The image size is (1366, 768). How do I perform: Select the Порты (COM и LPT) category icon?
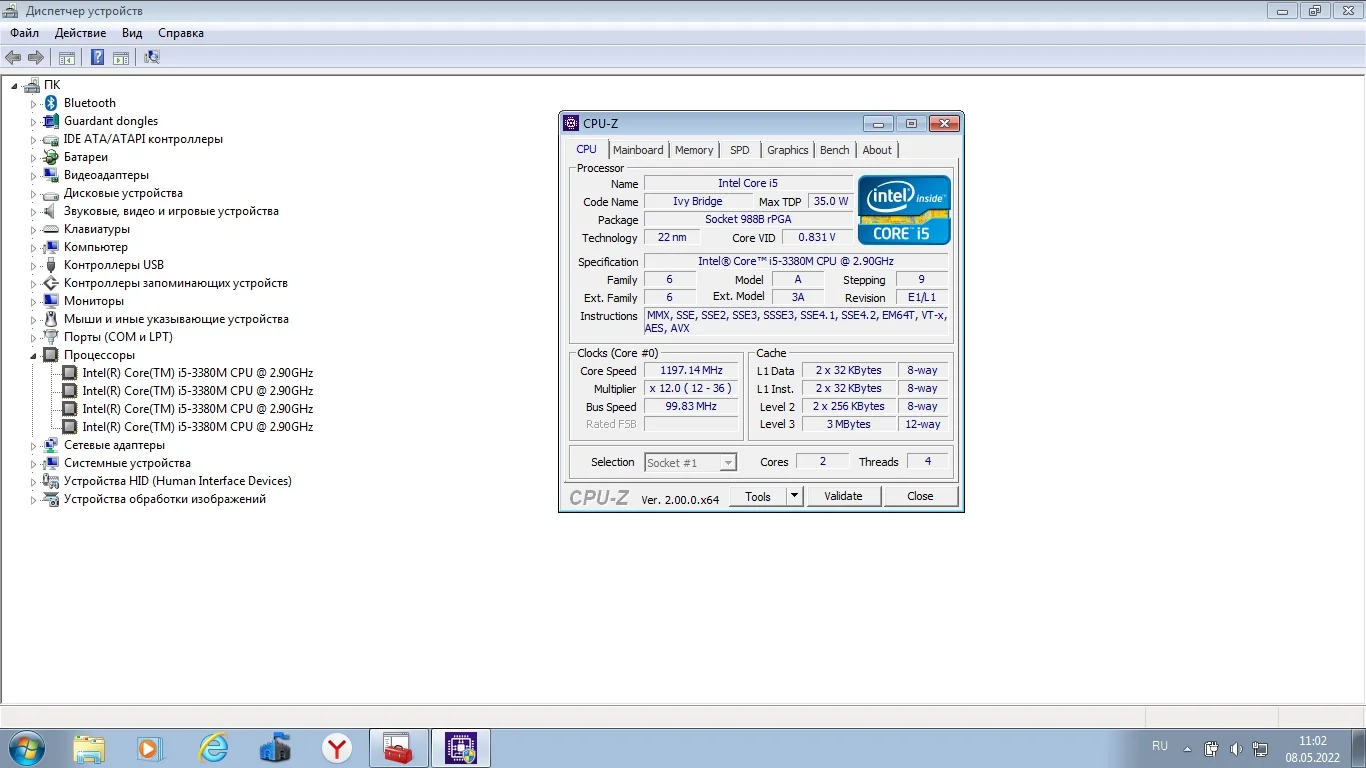pos(51,337)
